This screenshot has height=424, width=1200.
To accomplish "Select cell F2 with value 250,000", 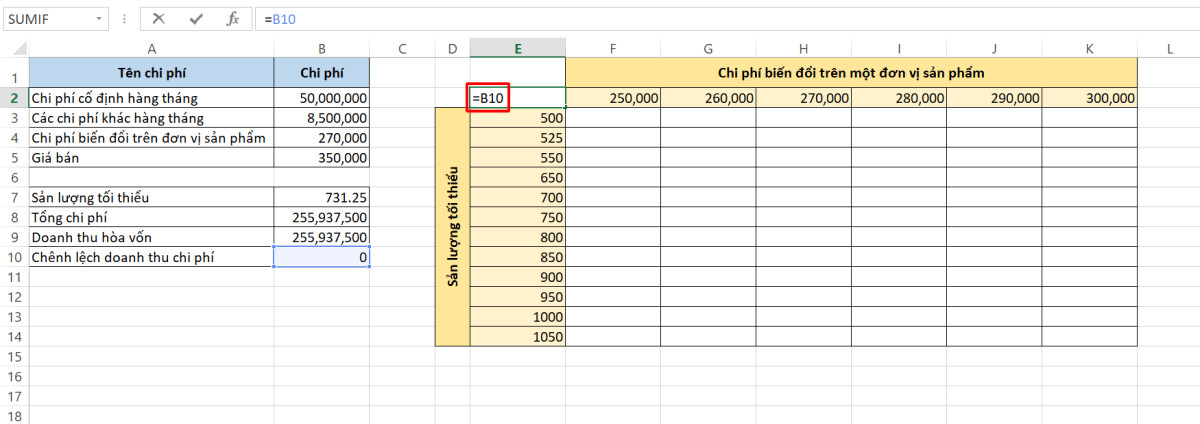I will (613, 98).
